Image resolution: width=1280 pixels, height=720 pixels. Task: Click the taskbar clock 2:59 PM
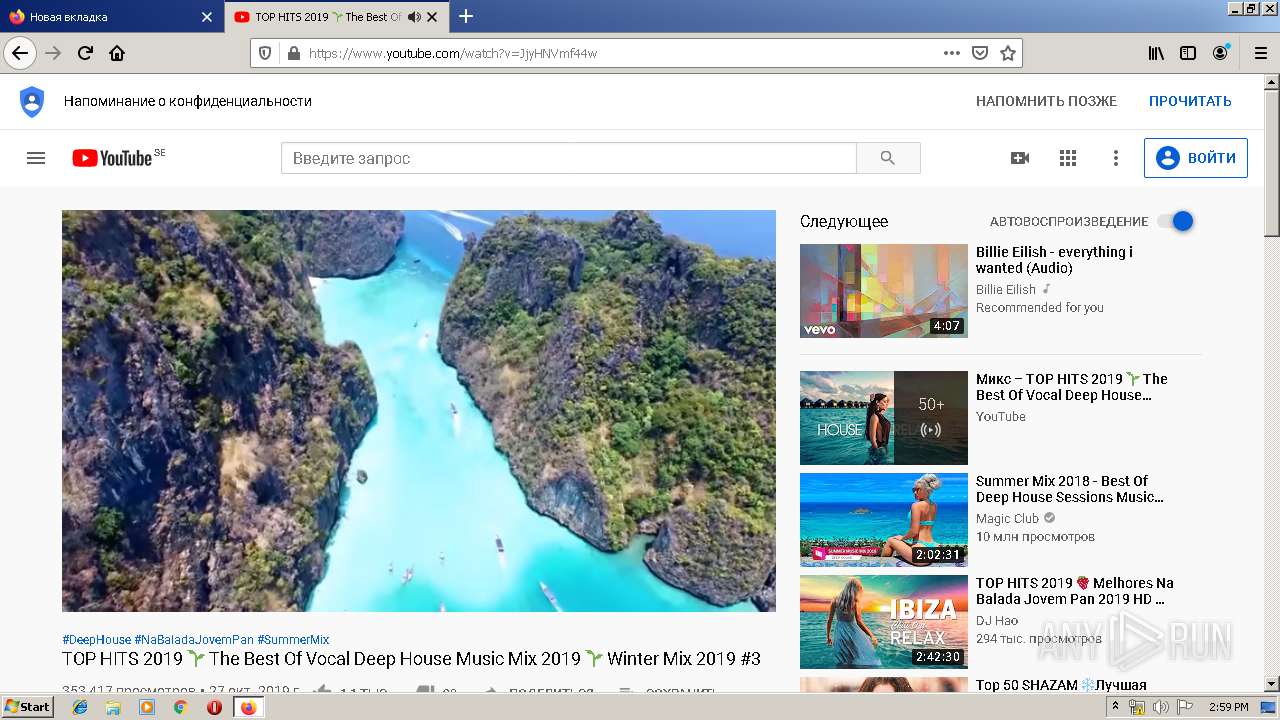point(1228,707)
